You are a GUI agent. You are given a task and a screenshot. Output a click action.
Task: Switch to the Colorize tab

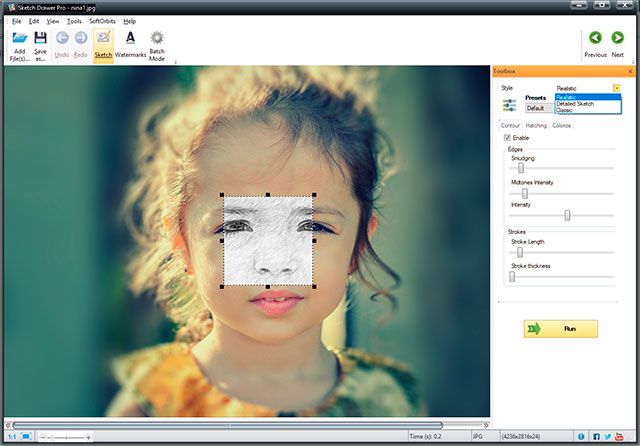(x=562, y=125)
